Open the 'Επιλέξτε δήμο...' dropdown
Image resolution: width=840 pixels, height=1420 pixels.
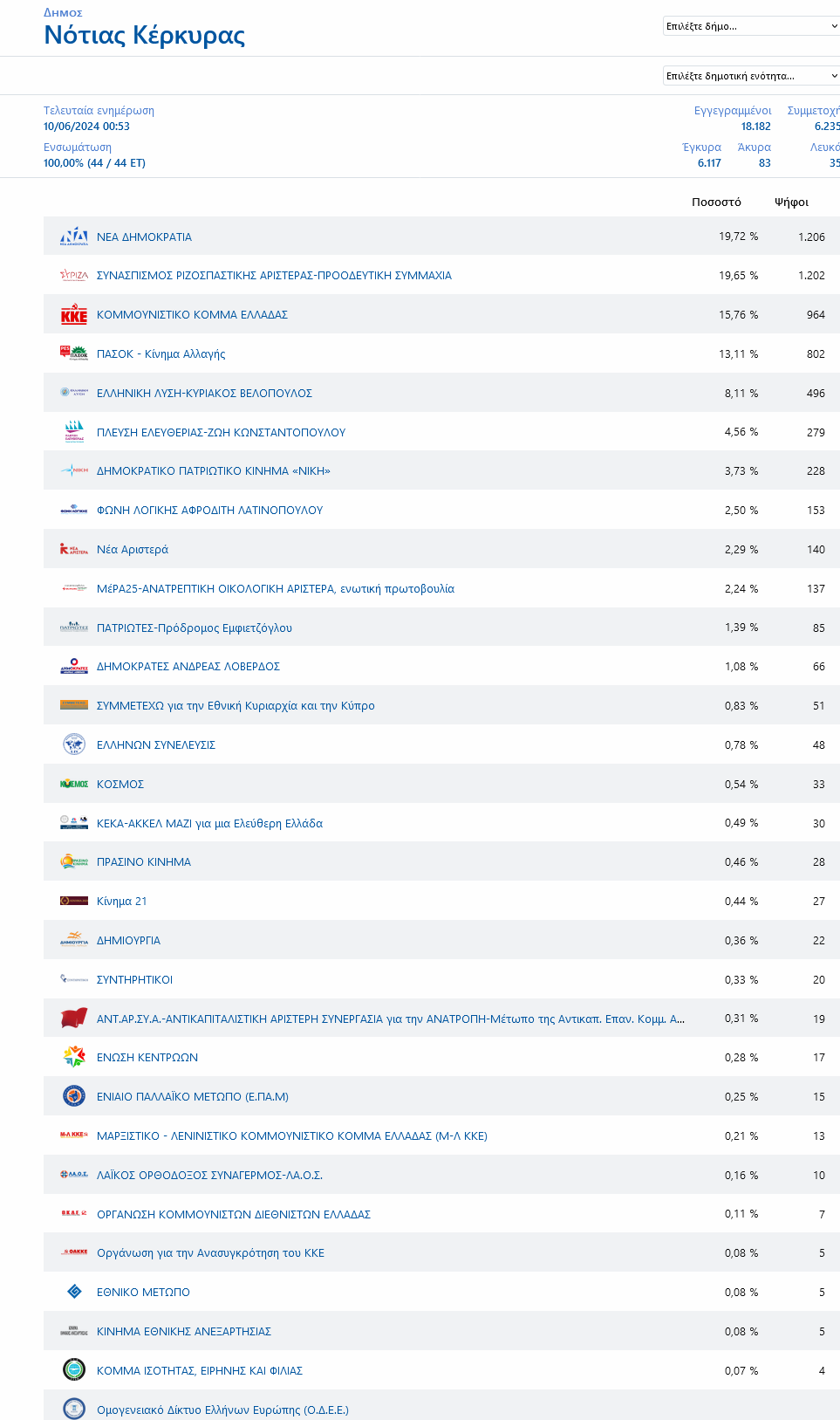click(x=750, y=26)
